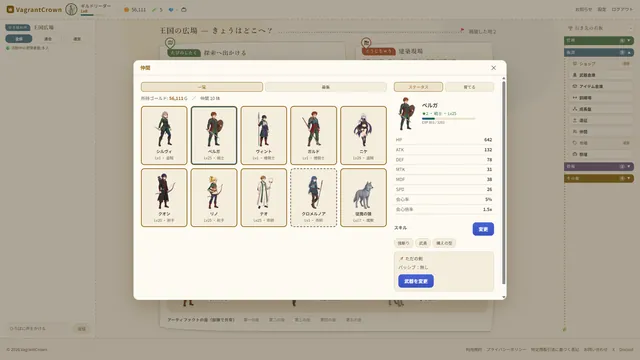The image size is (640, 360).
Task: Click the red flag icon near top right
Action: (462, 30)
